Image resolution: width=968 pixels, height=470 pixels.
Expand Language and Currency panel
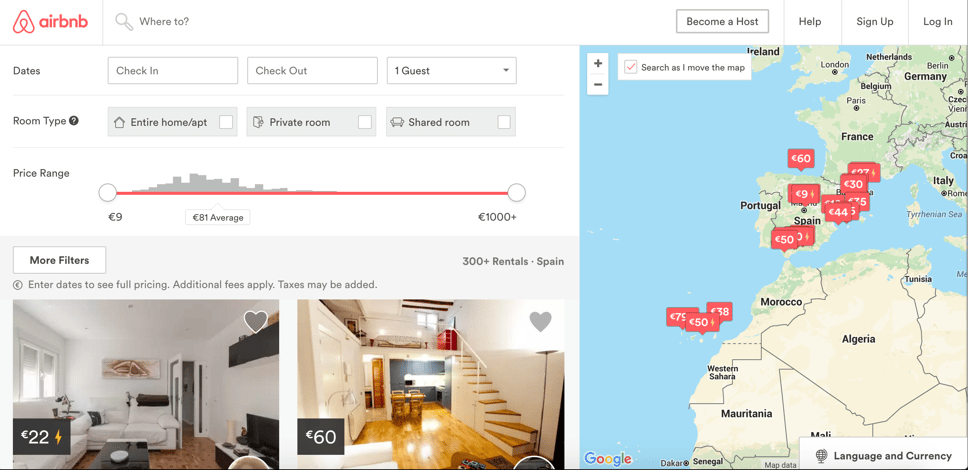pos(883,455)
